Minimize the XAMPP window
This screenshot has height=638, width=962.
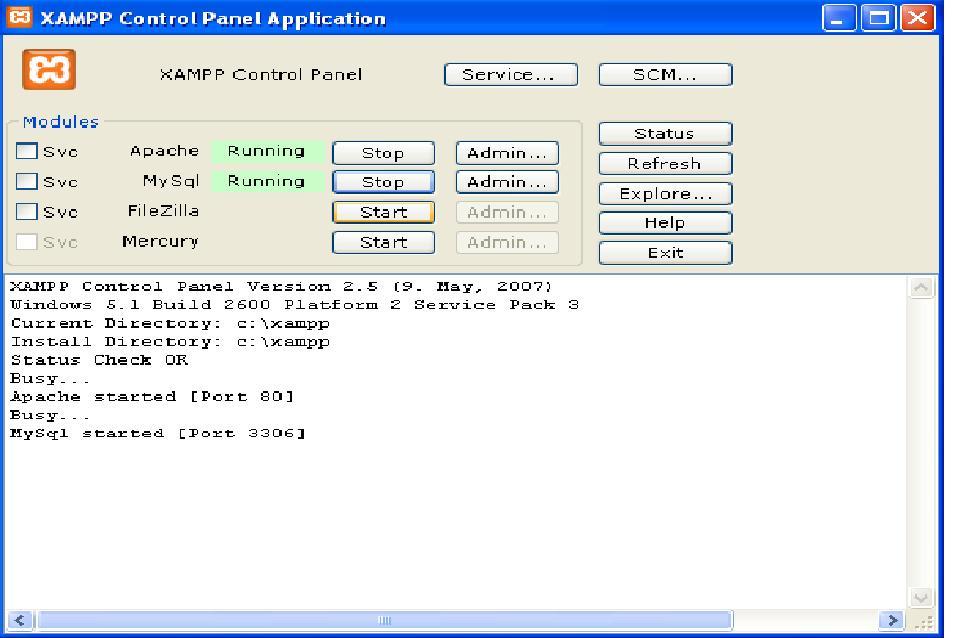[839, 18]
